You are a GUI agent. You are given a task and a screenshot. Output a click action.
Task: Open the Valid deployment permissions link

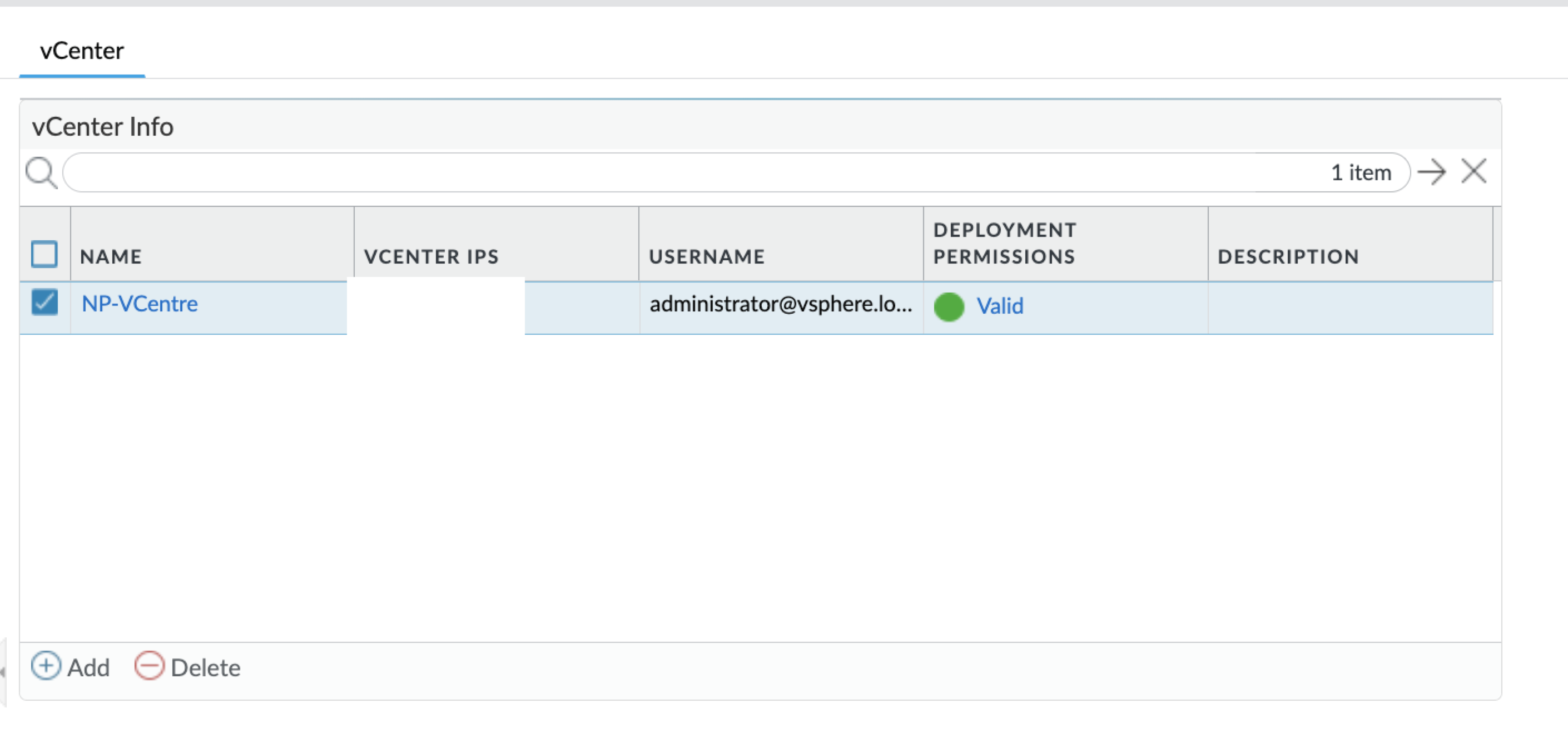click(1000, 306)
